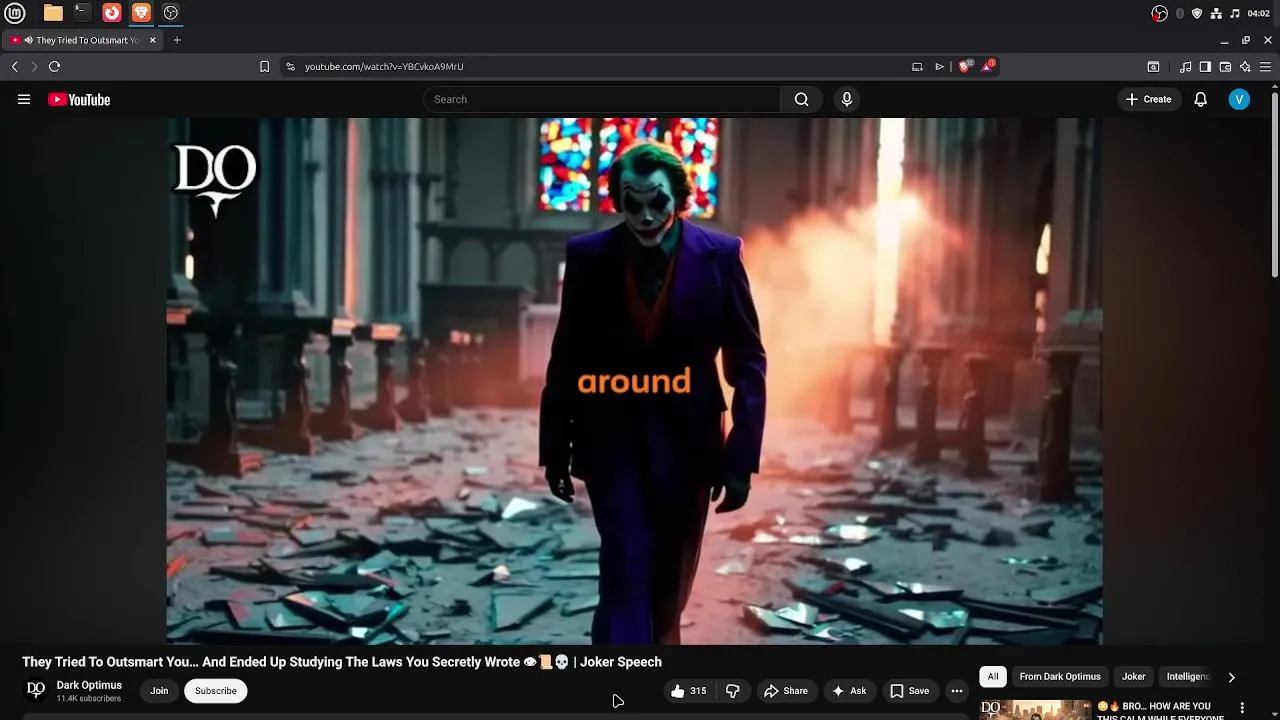1280x720 pixels.
Task: Open the Share dialog
Action: point(786,691)
